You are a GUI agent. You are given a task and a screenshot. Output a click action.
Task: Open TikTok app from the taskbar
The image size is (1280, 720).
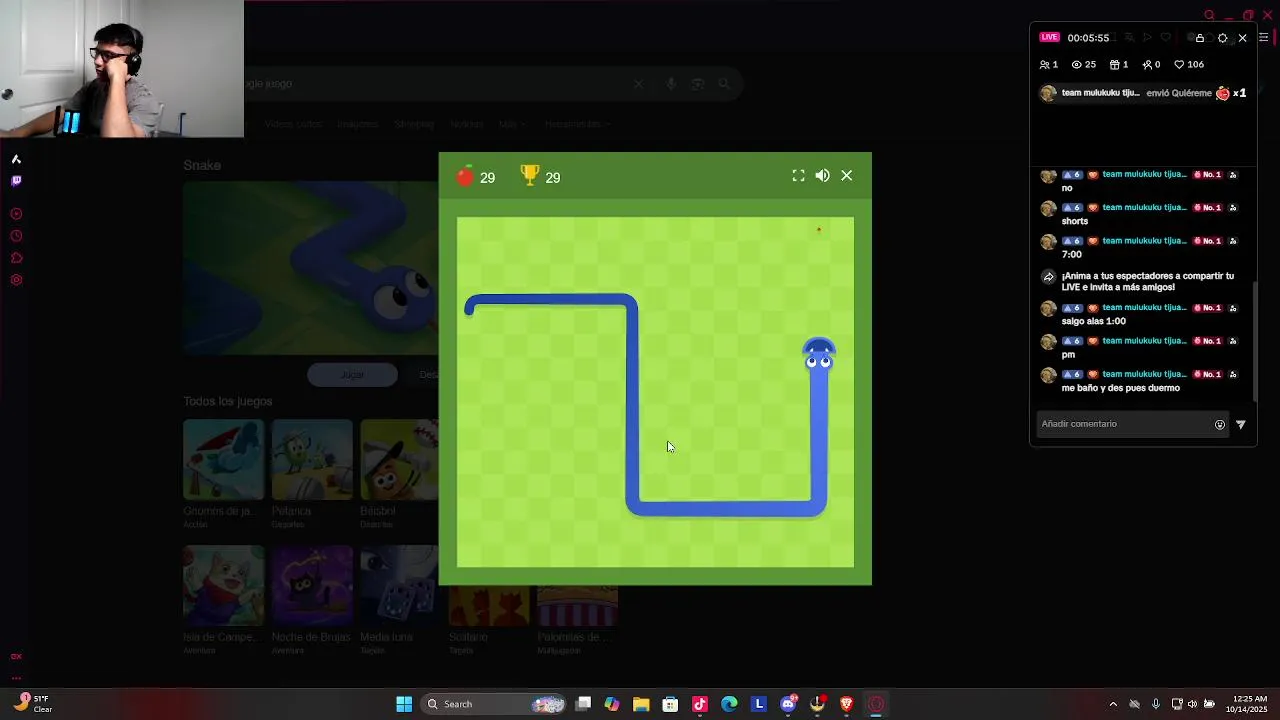[700, 704]
